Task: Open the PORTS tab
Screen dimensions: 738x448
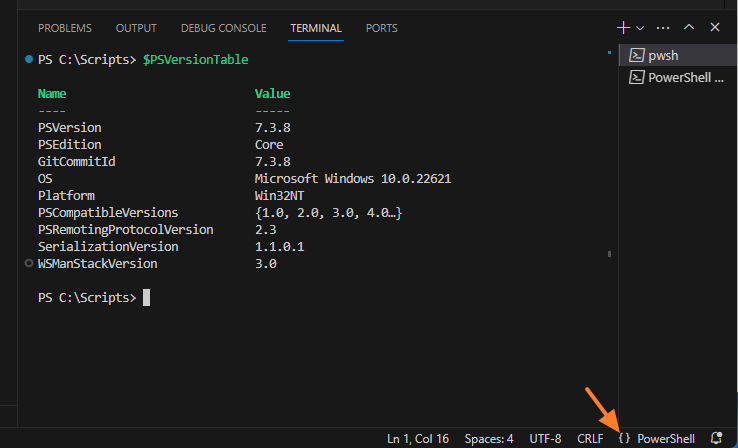Action: pos(382,28)
